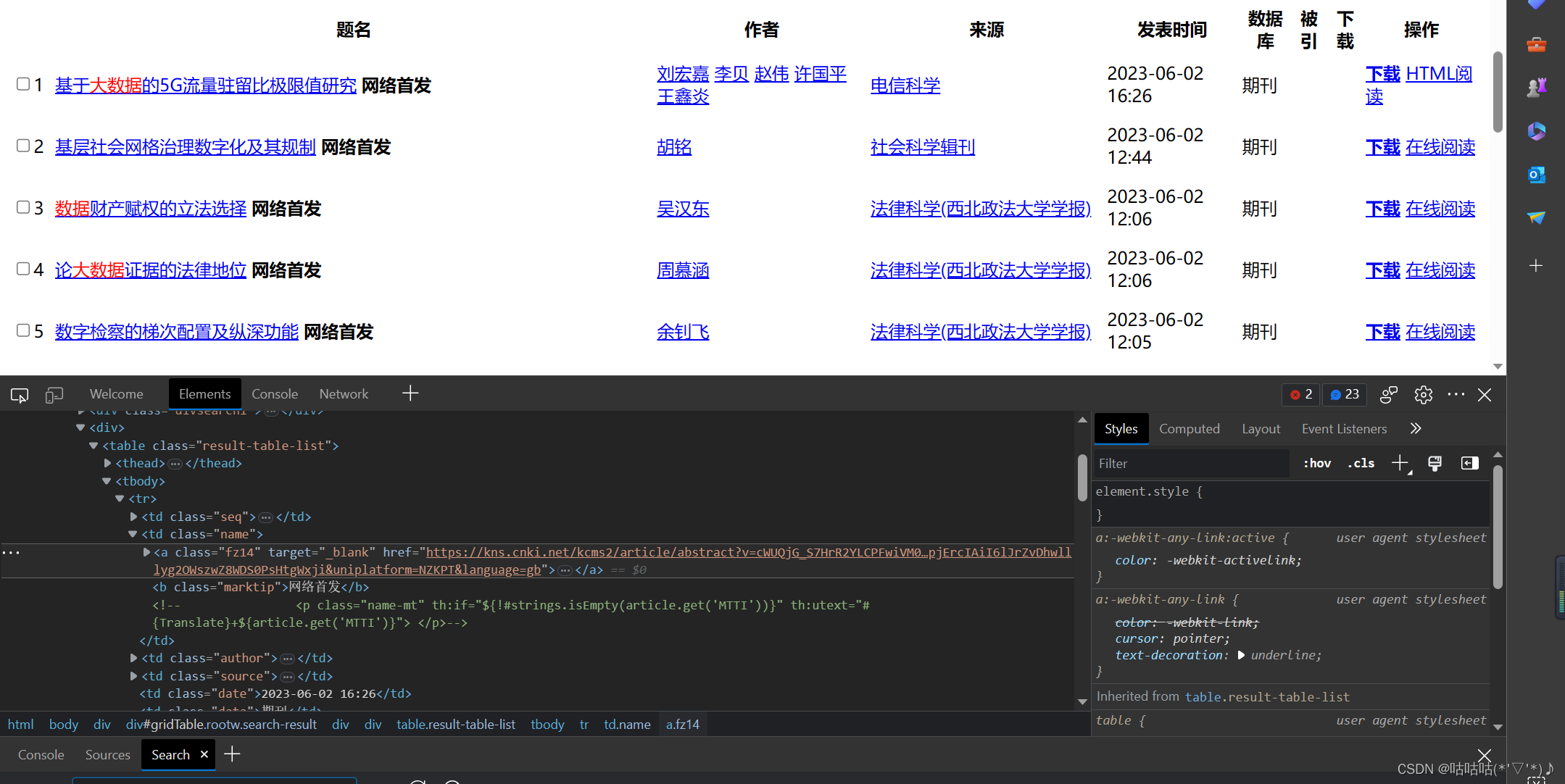
Task: Activate the inspect element picker icon
Action: click(x=20, y=395)
